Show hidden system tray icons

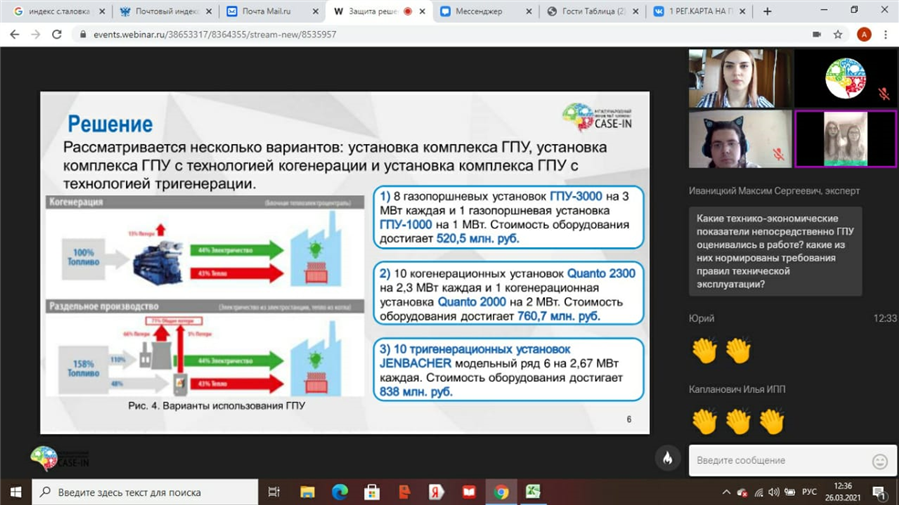pos(726,492)
